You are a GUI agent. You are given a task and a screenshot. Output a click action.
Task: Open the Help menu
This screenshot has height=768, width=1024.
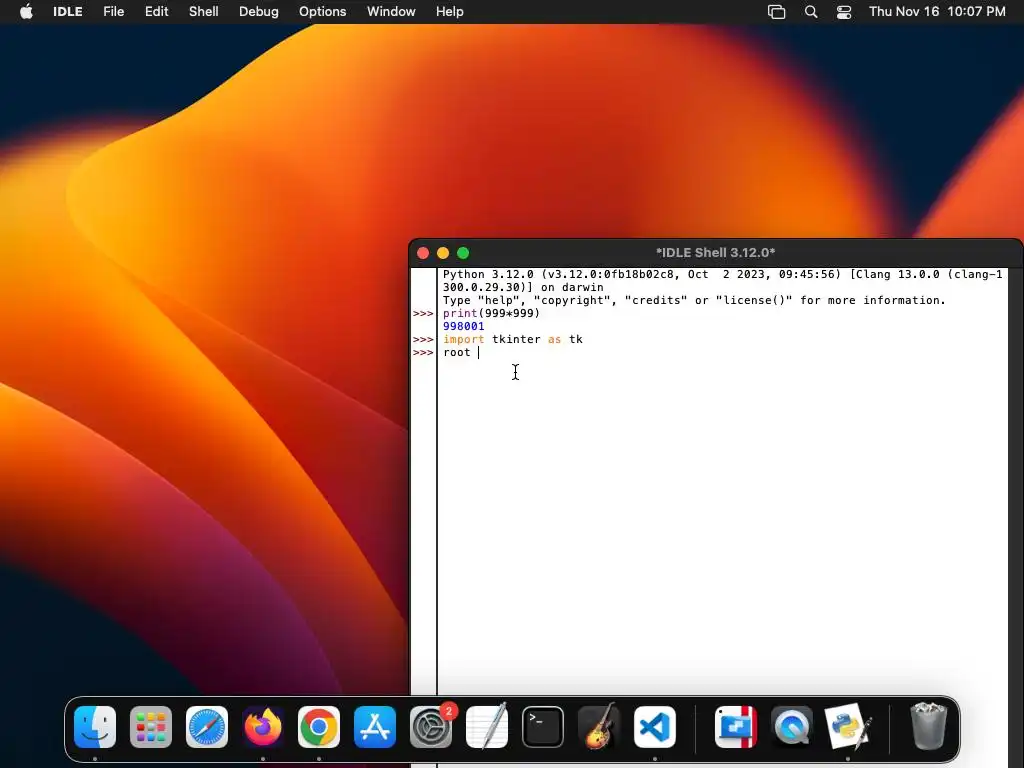coord(450,11)
